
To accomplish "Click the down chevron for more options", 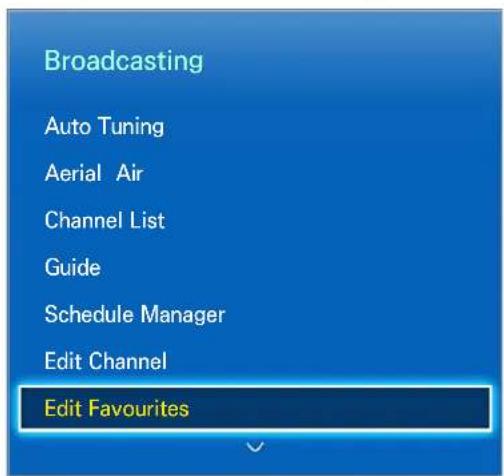I will point(255,447).
